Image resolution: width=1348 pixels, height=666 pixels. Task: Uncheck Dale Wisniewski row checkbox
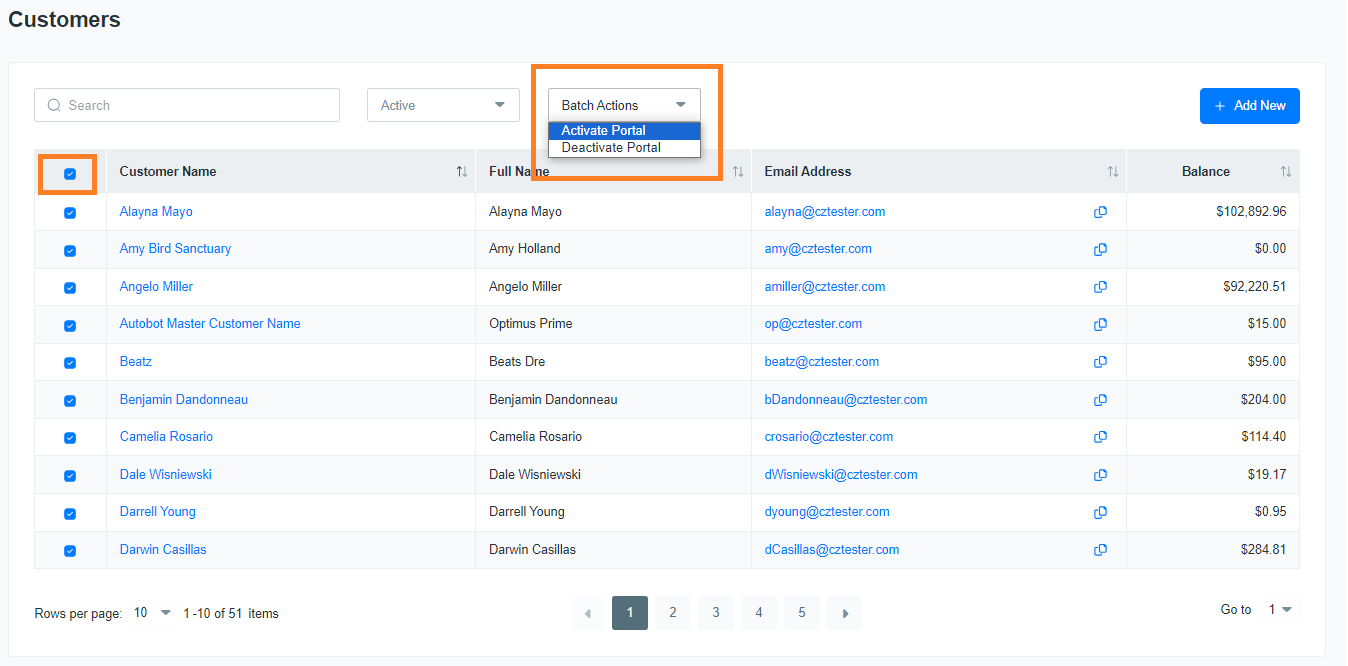coord(70,476)
